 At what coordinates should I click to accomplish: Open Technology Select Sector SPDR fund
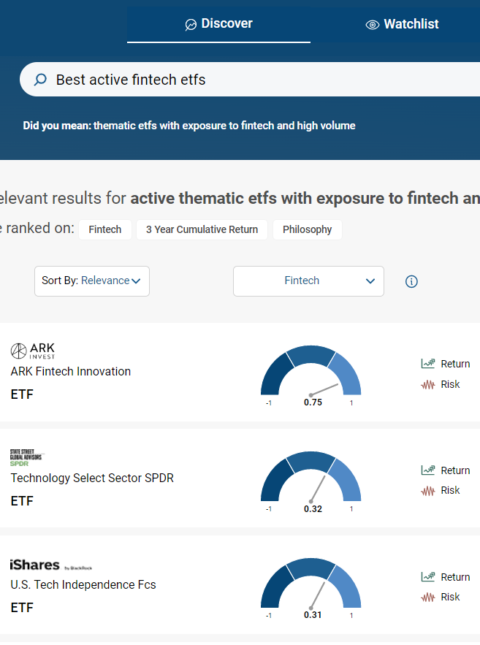92,478
